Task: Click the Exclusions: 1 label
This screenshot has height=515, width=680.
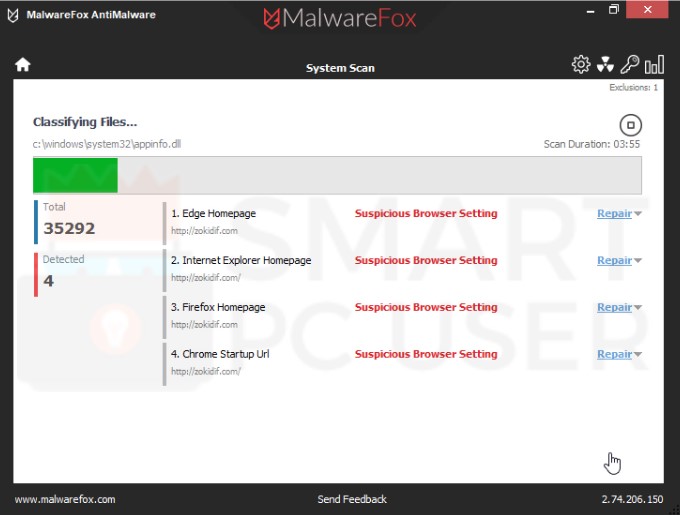Action: click(633, 88)
